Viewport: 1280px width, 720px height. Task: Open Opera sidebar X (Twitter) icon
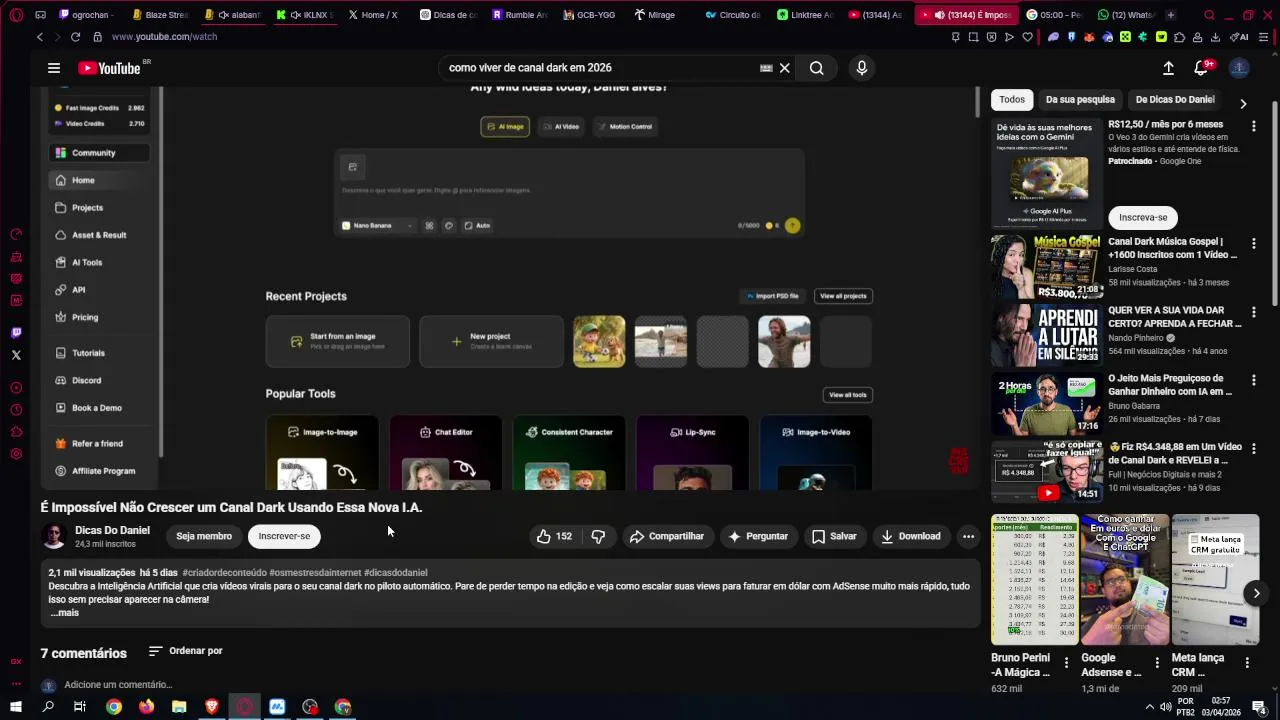coord(16,355)
